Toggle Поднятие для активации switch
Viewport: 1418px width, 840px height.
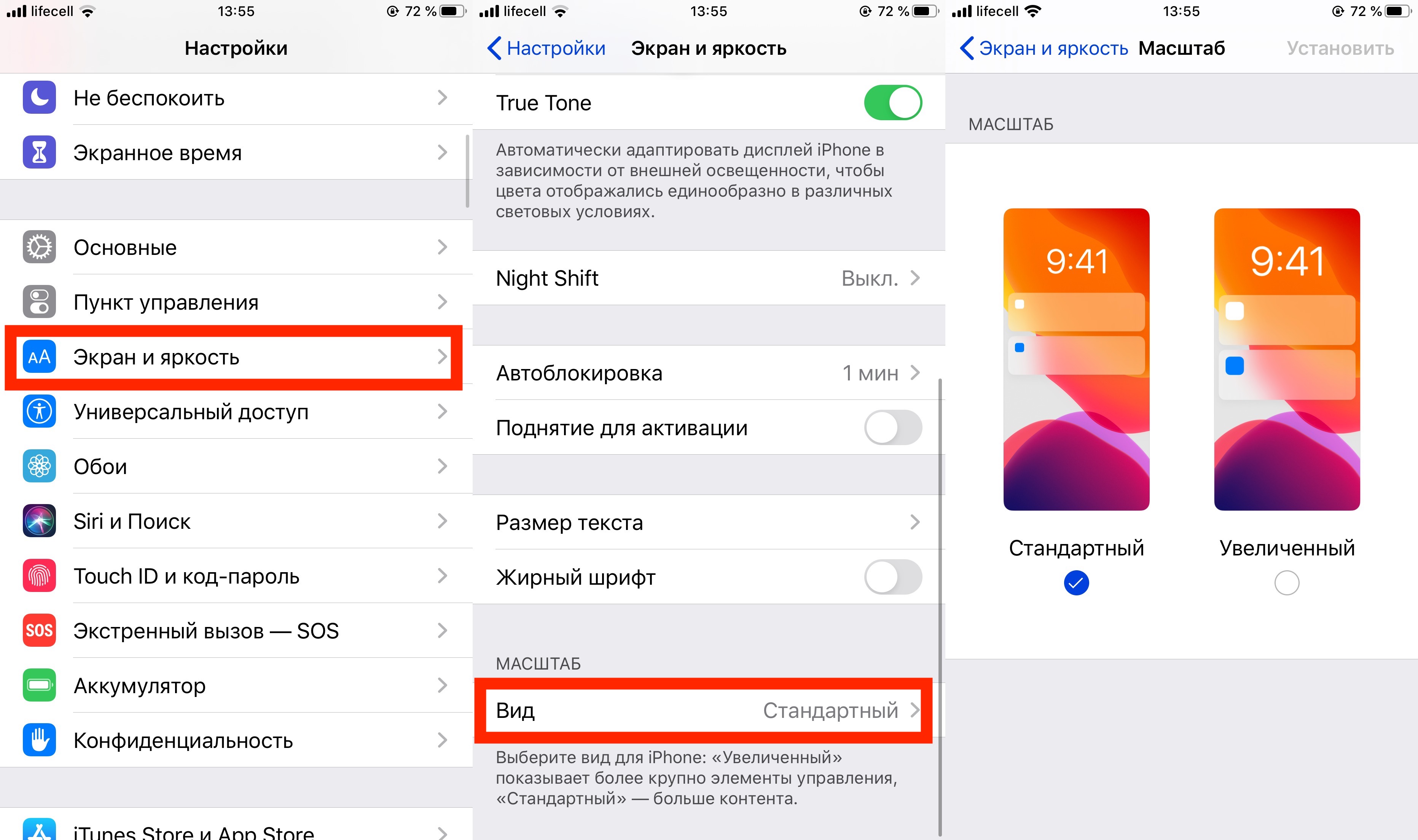[x=893, y=428]
